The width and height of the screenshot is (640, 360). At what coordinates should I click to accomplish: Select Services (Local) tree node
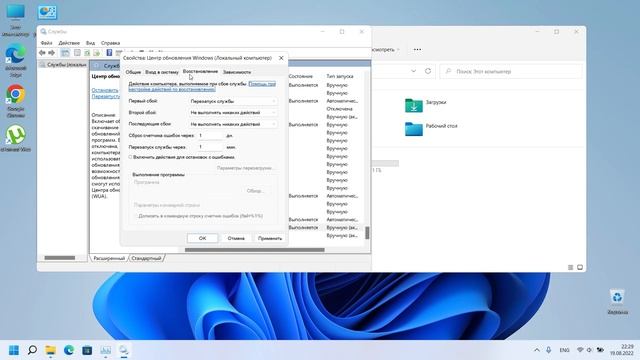63,64
